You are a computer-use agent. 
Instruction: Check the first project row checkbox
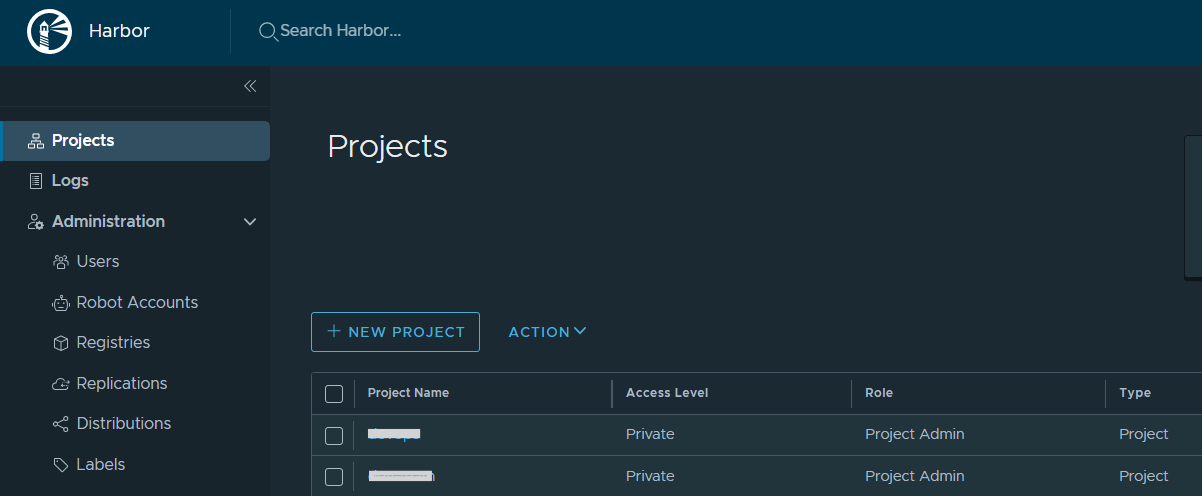pos(334,435)
